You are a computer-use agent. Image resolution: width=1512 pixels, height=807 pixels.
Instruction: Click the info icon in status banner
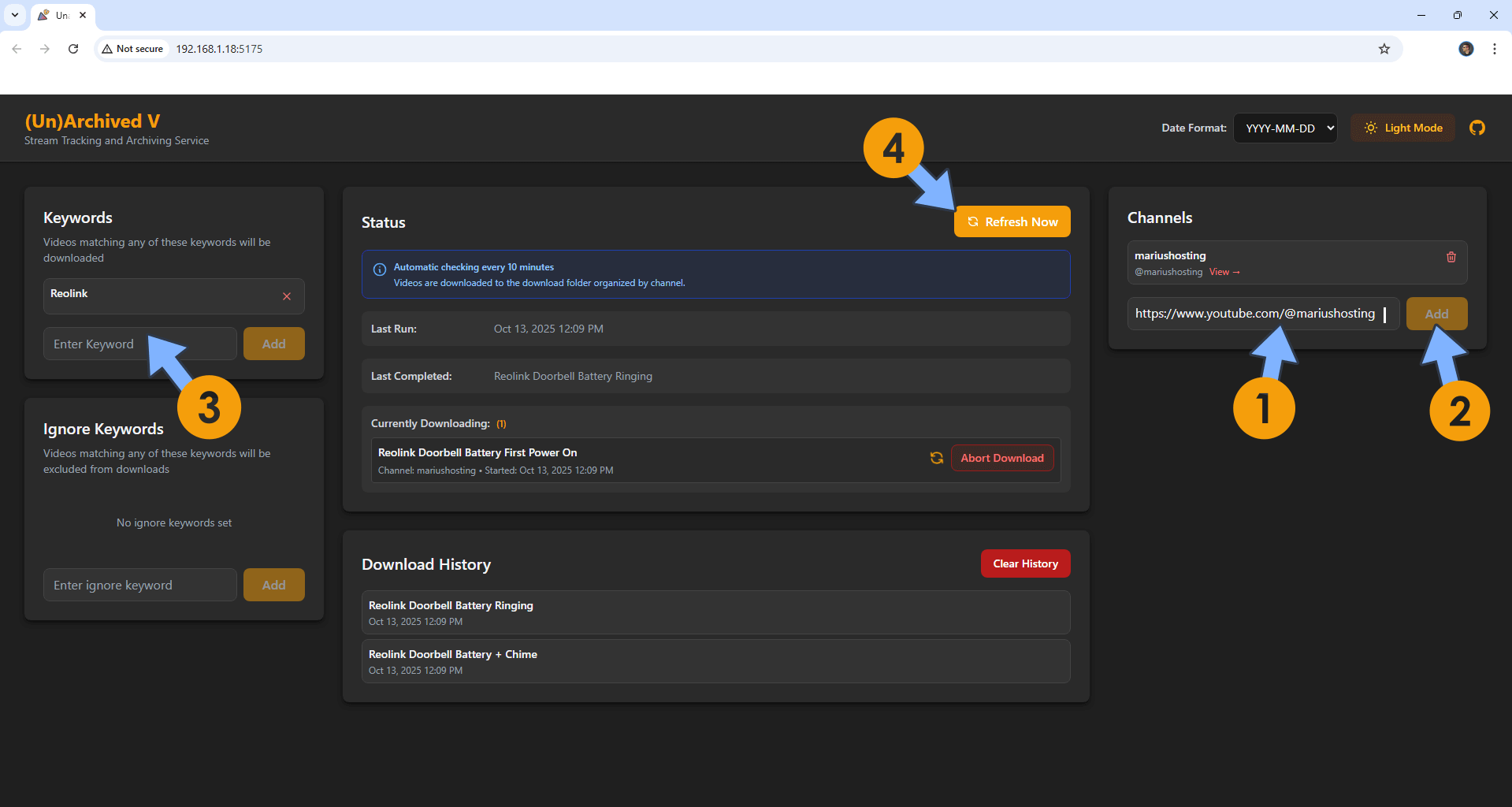[379, 270]
